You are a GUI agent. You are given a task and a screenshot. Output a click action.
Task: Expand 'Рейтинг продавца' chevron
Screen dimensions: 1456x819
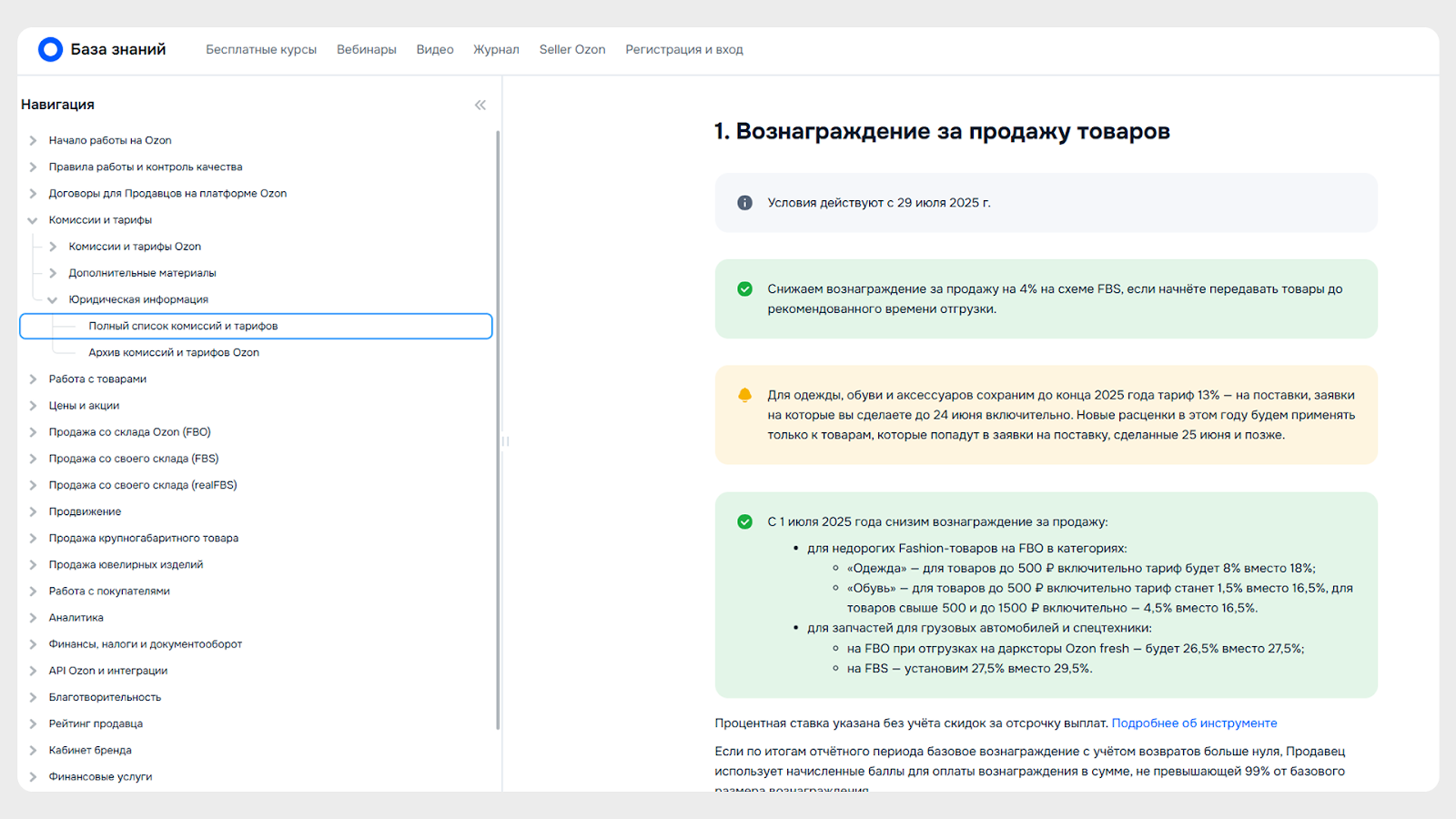coord(33,723)
